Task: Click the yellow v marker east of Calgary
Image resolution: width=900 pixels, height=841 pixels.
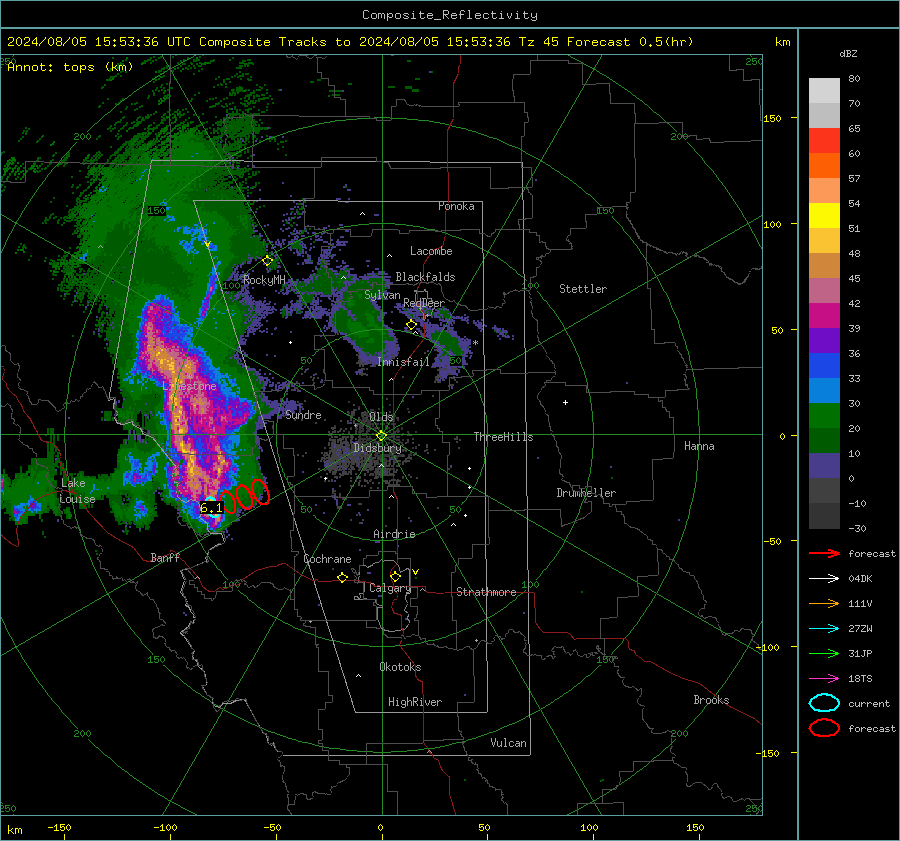Action: click(x=416, y=572)
